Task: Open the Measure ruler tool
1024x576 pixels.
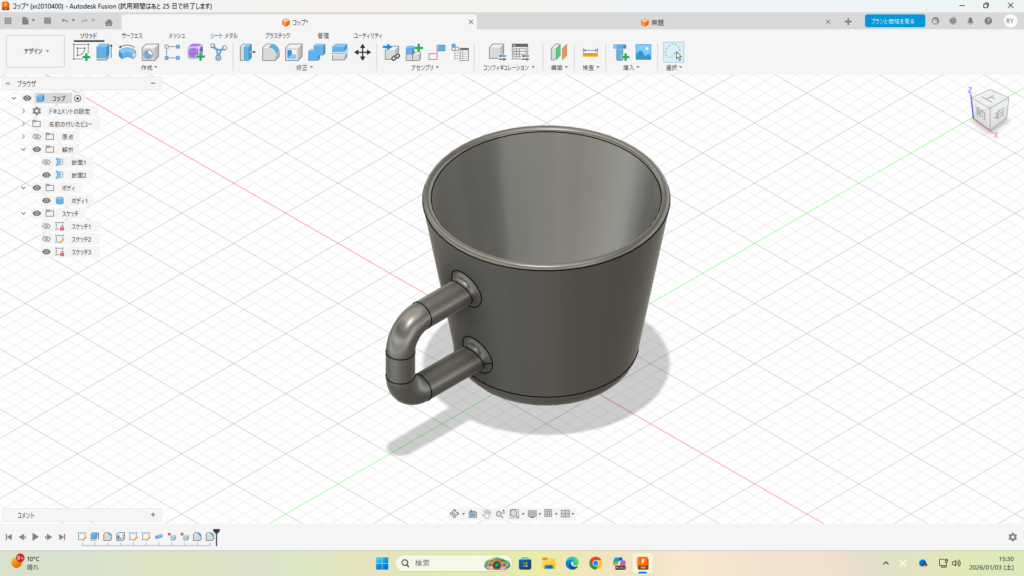Action: coord(590,52)
